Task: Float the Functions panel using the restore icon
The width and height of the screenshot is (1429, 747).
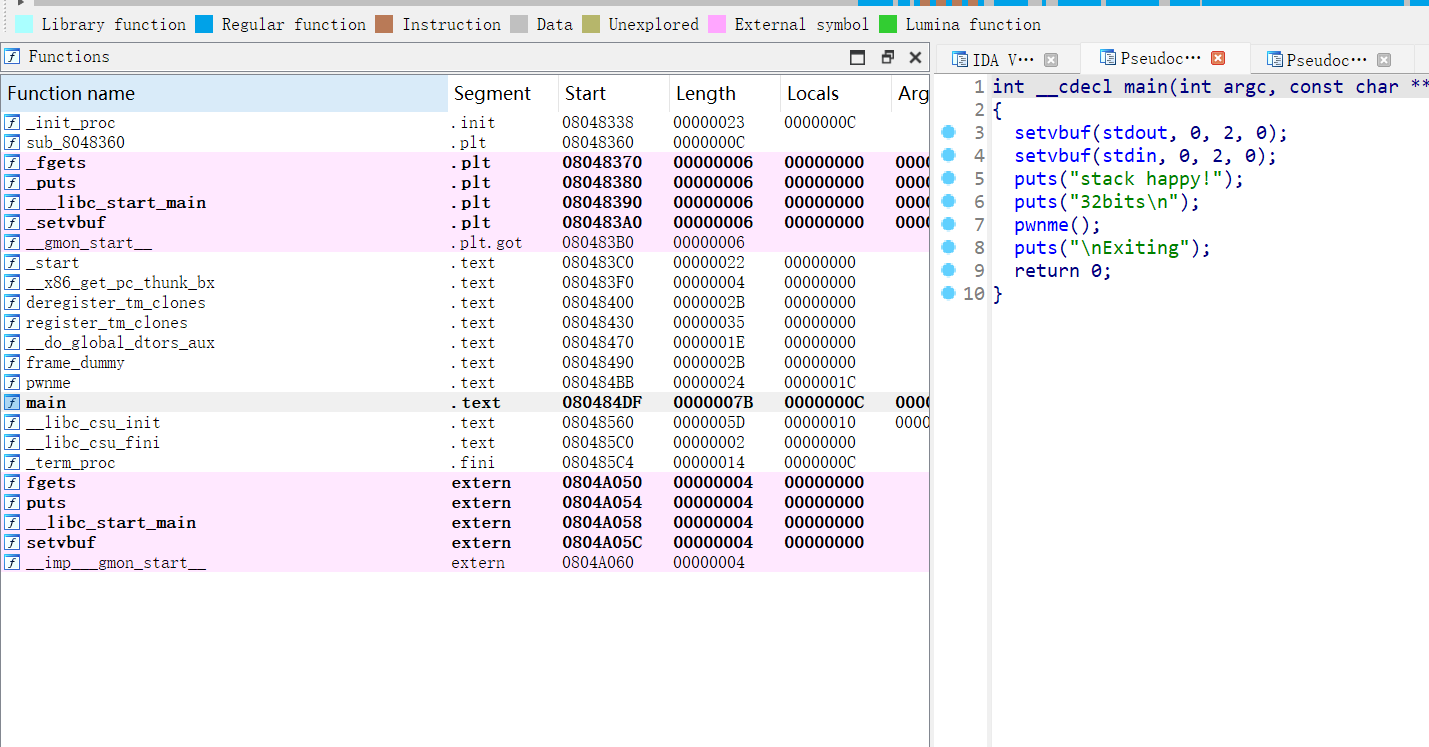Action: (887, 57)
